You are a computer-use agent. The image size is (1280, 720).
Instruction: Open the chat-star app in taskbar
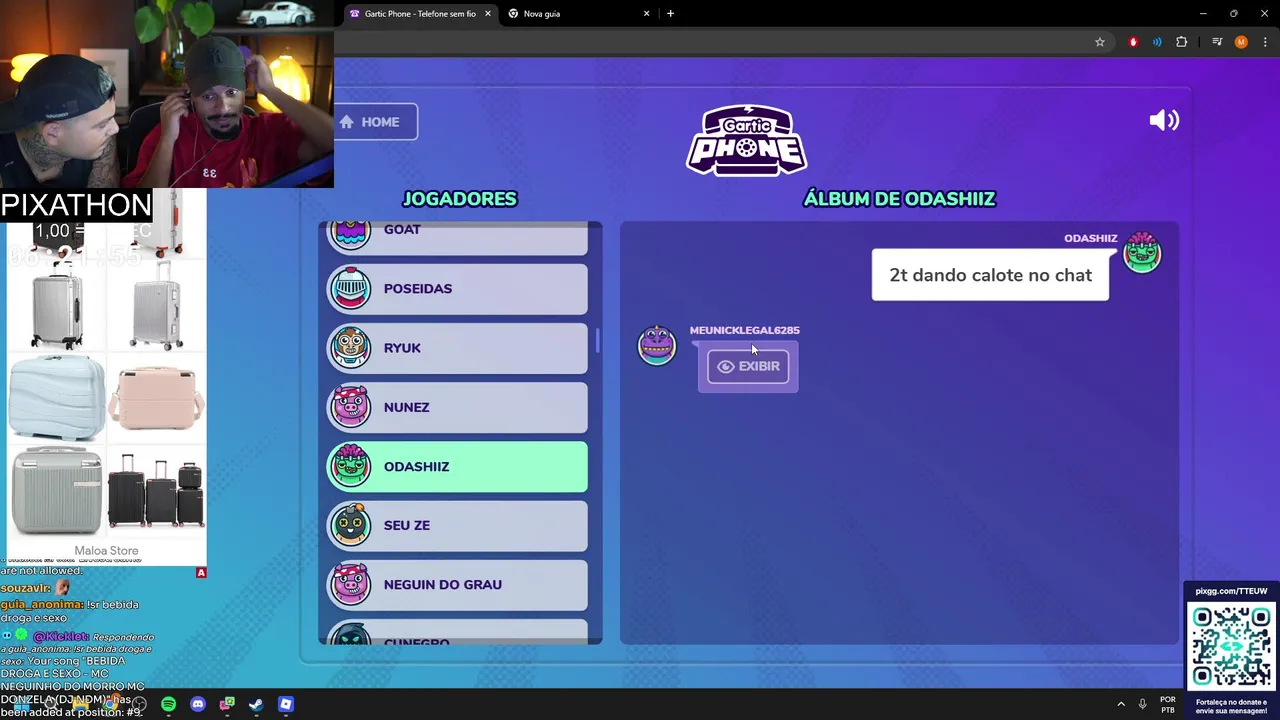227,704
